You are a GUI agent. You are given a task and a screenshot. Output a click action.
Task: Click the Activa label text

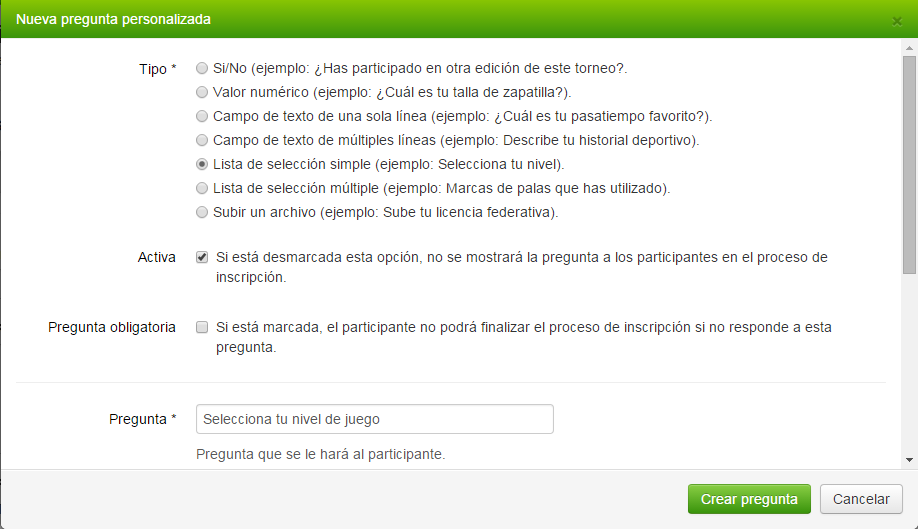156,257
